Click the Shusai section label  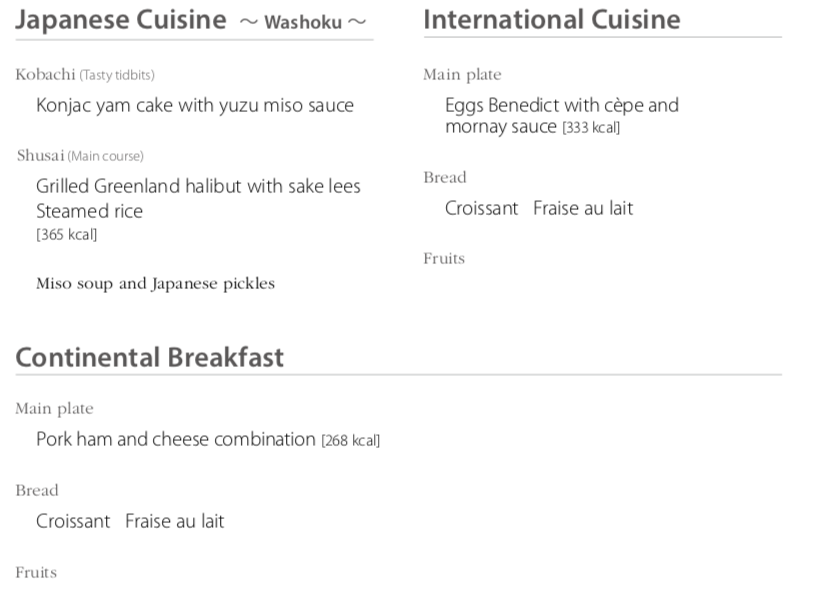tap(41, 156)
